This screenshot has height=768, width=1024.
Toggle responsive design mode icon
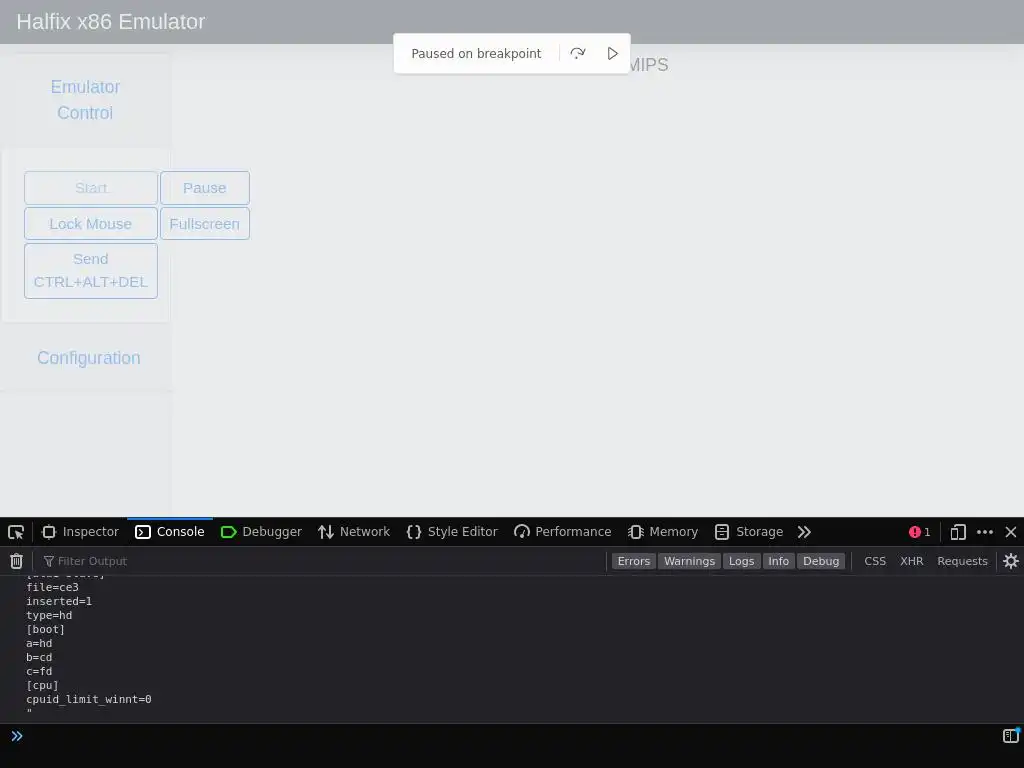pyautogui.click(x=957, y=532)
